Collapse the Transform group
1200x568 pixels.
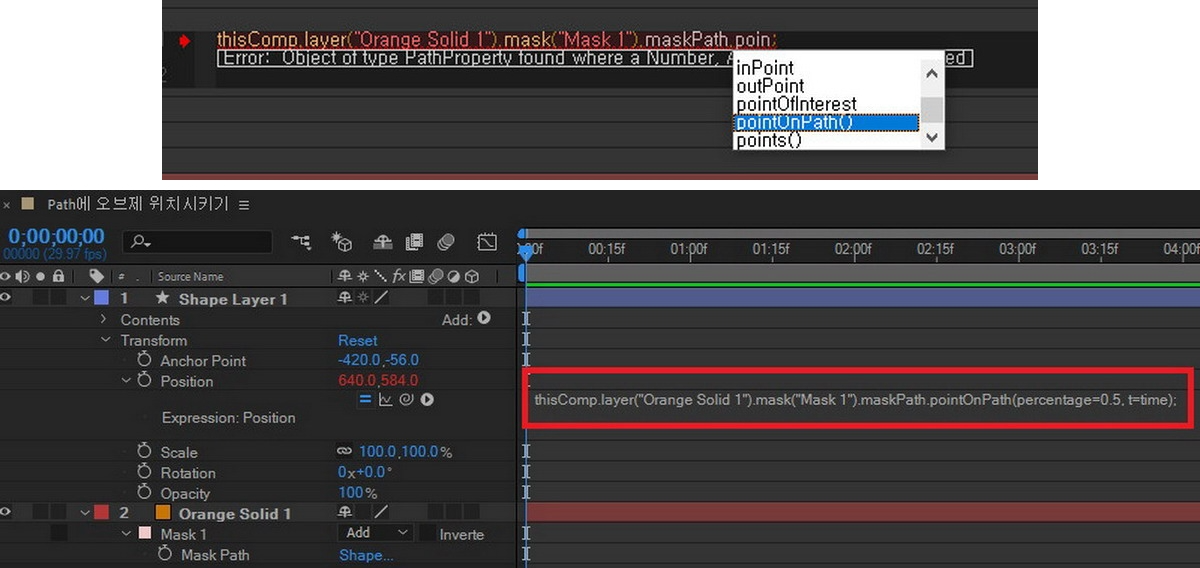[104, 340]
